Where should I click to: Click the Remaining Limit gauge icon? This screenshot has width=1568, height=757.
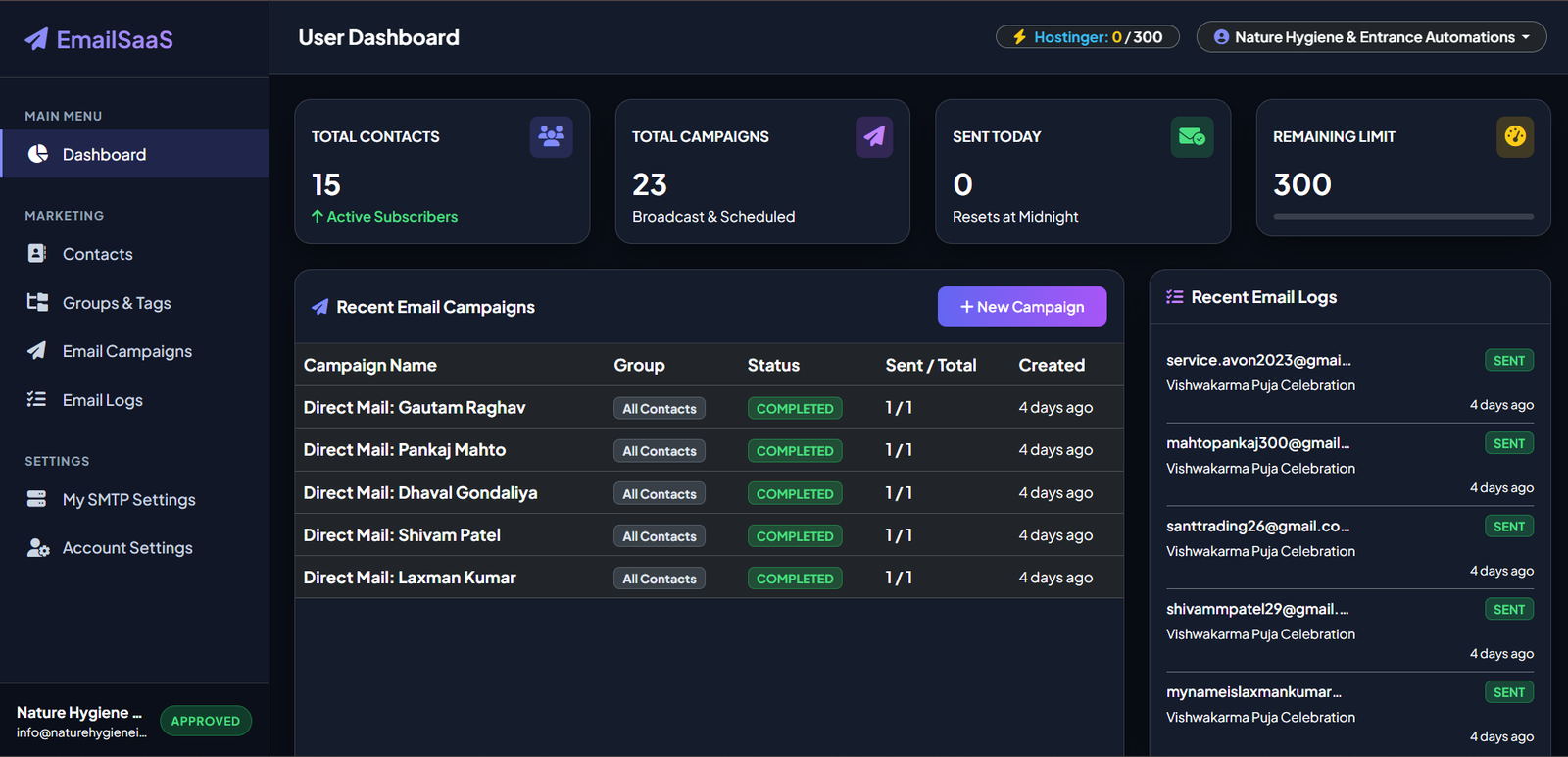[1515, 136]
